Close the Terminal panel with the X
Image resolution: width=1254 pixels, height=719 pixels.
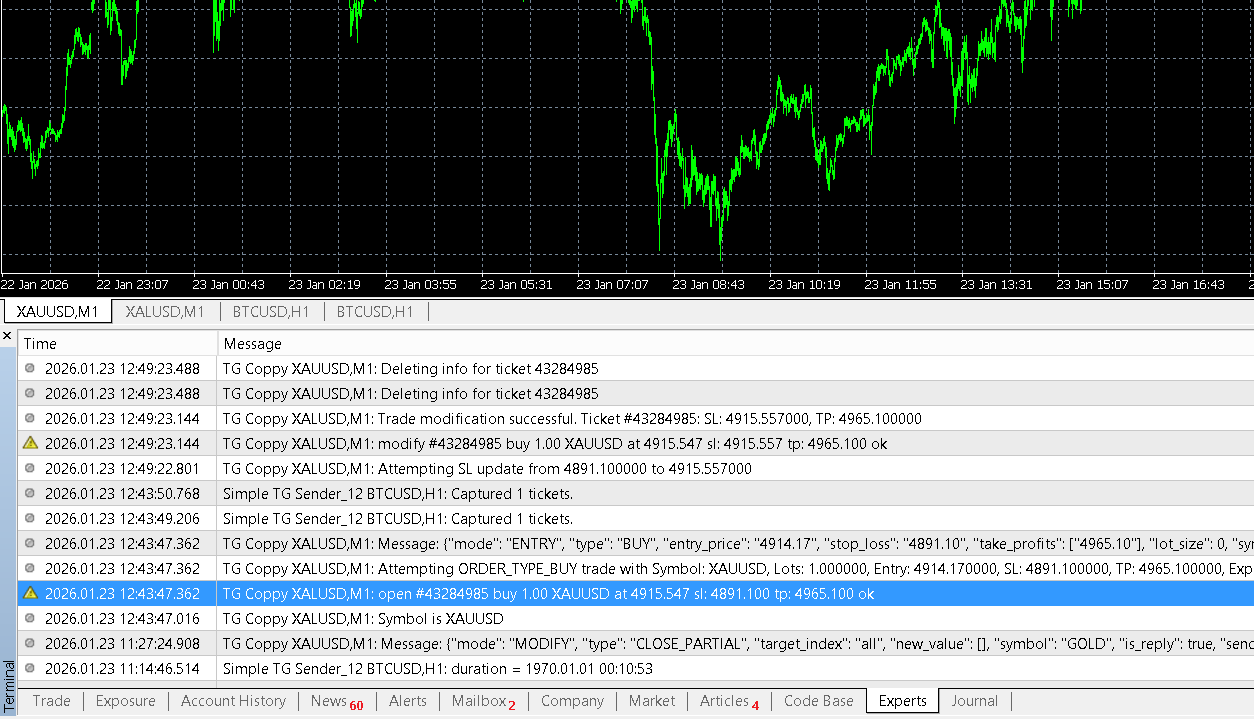coord(7,336)
